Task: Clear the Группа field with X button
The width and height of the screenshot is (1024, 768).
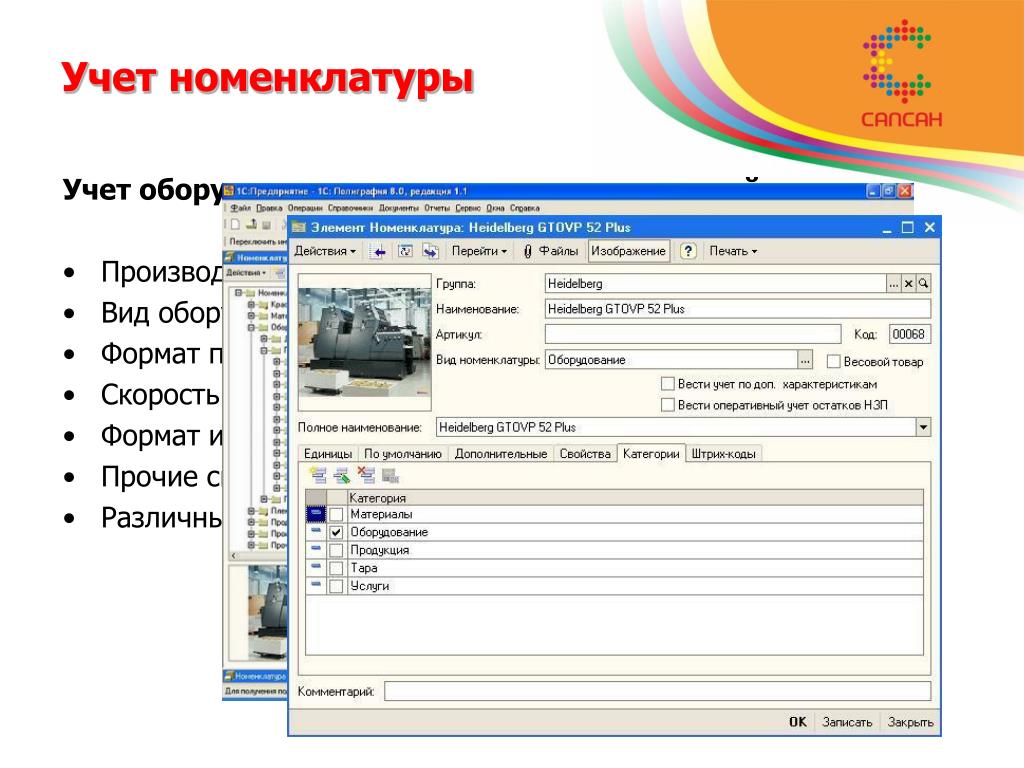Action: coord(908,284)
